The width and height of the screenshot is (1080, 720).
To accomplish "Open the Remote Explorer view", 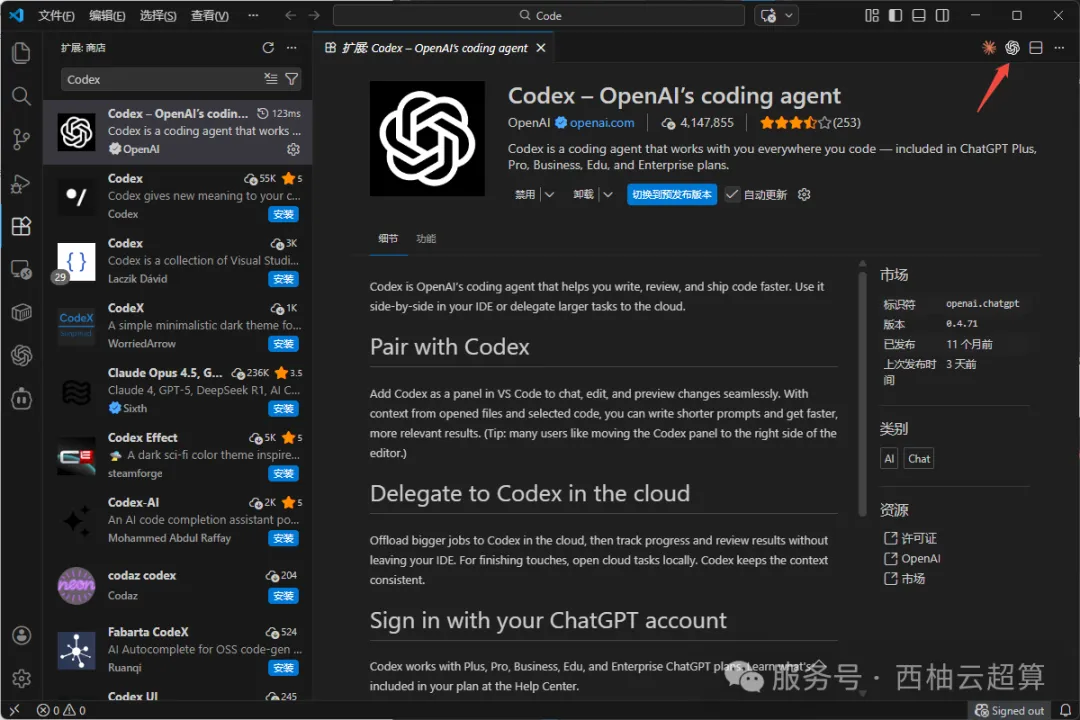I will 21,269.
